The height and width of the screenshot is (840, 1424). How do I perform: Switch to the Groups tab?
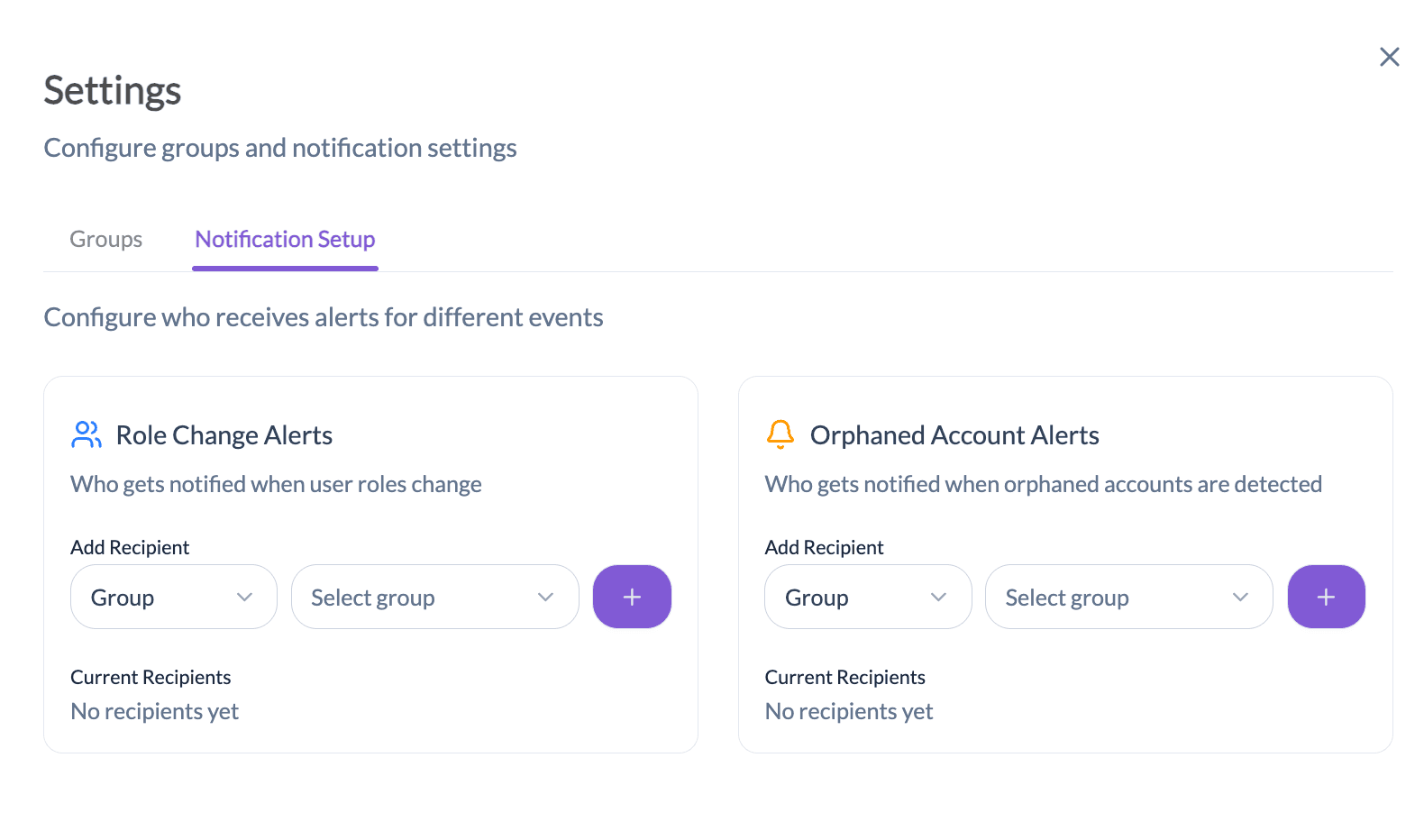[x=105, y=240]
